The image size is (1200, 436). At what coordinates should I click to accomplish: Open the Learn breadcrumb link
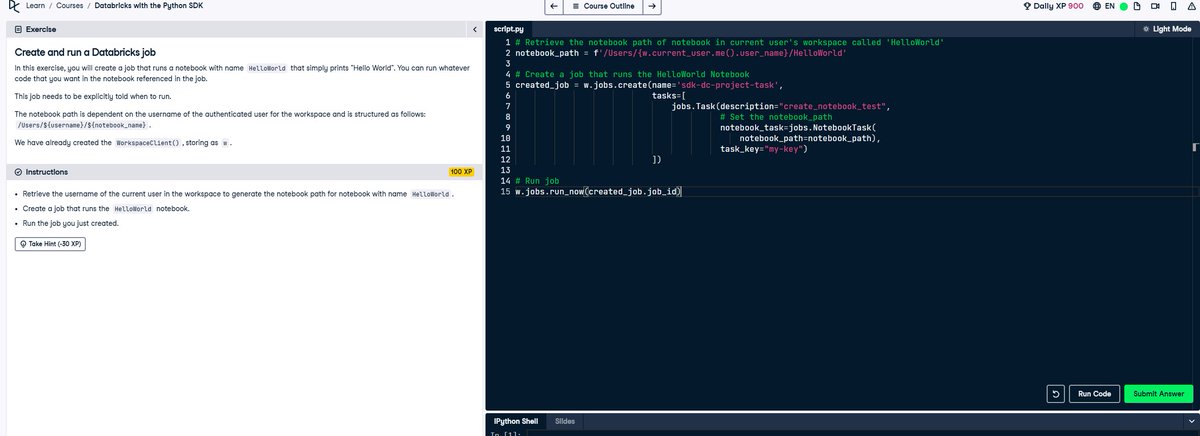pyautogui.click(x=34, y=7)
